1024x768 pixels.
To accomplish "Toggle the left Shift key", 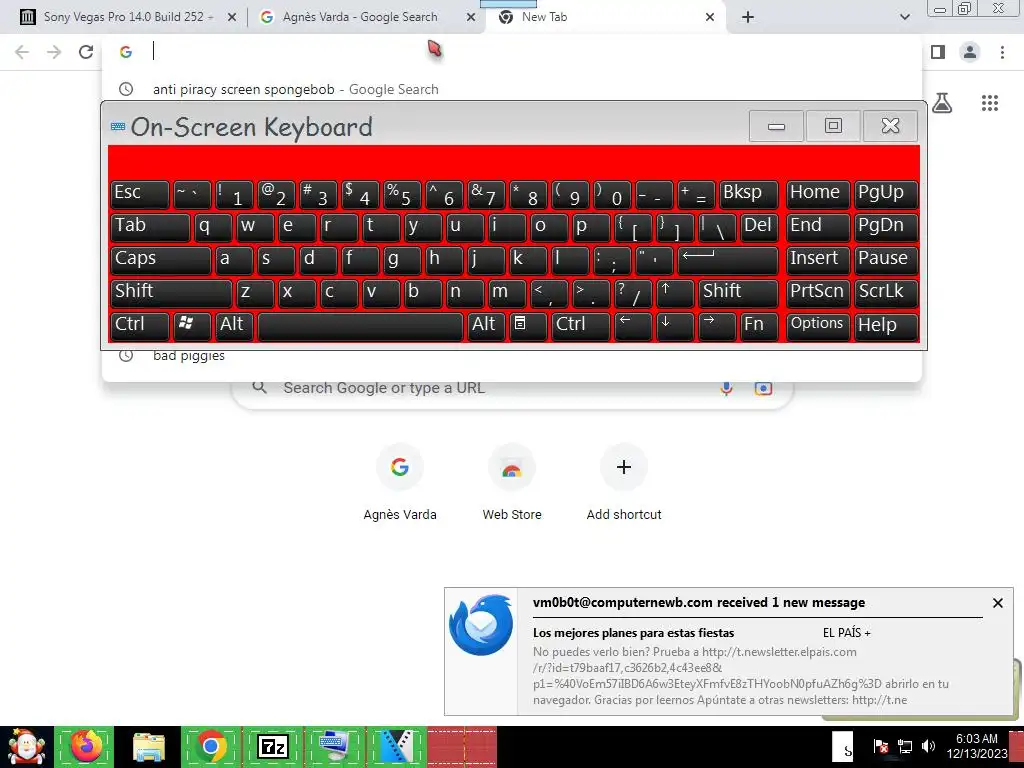I will [x=171, y=294].
